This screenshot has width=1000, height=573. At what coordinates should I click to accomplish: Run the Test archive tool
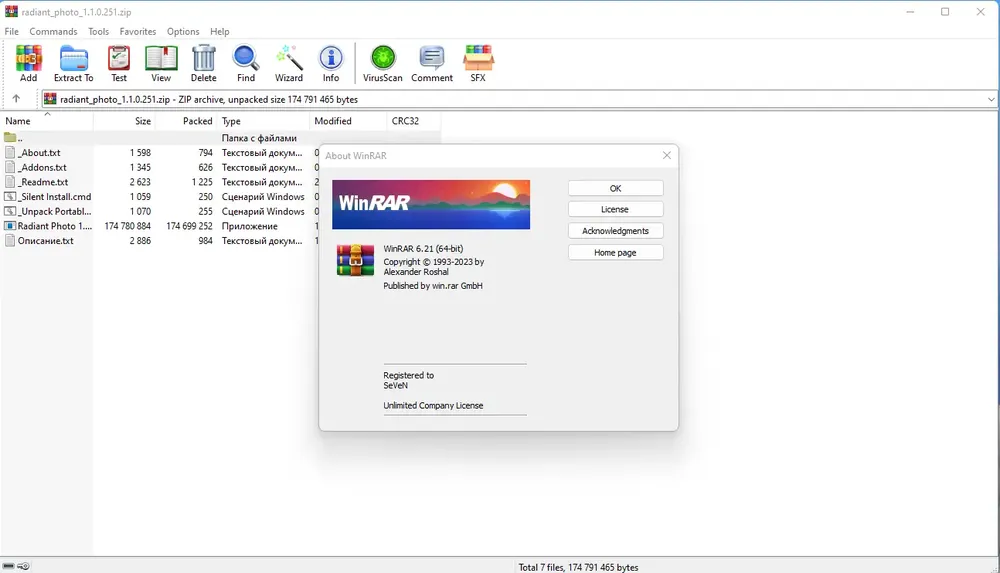coord(119,63)
